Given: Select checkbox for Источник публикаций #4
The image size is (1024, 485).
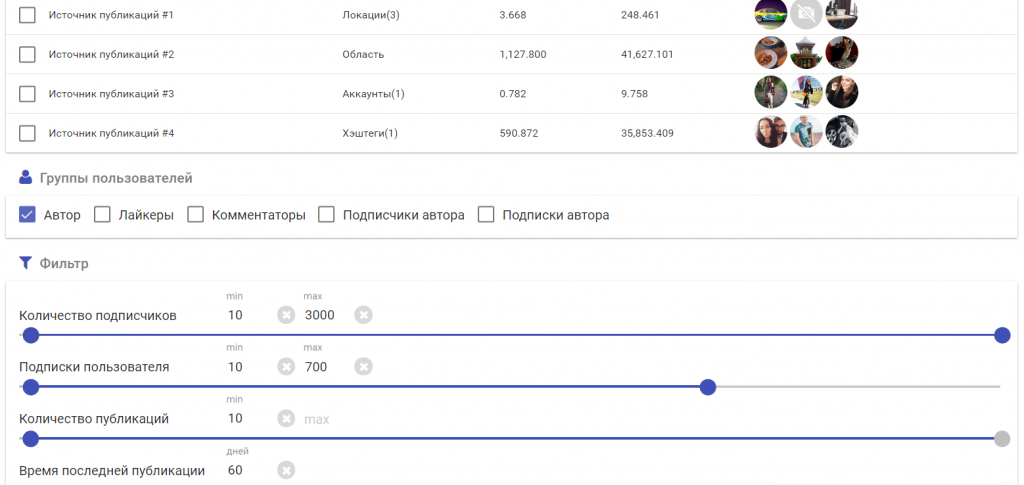Looking at the screenshot, I should coord(27,134).
